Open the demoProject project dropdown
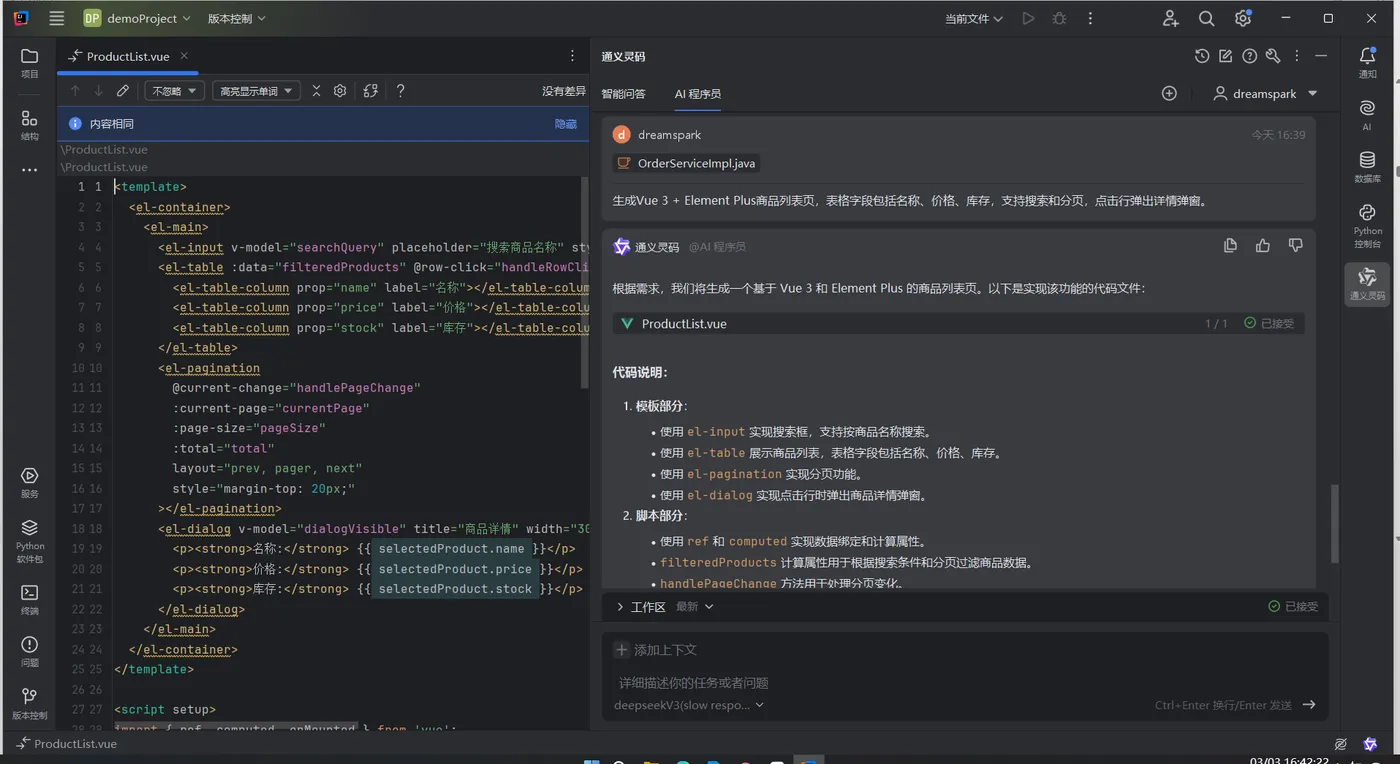Viewport: 1400px width, 764px height. pos(137,18)
